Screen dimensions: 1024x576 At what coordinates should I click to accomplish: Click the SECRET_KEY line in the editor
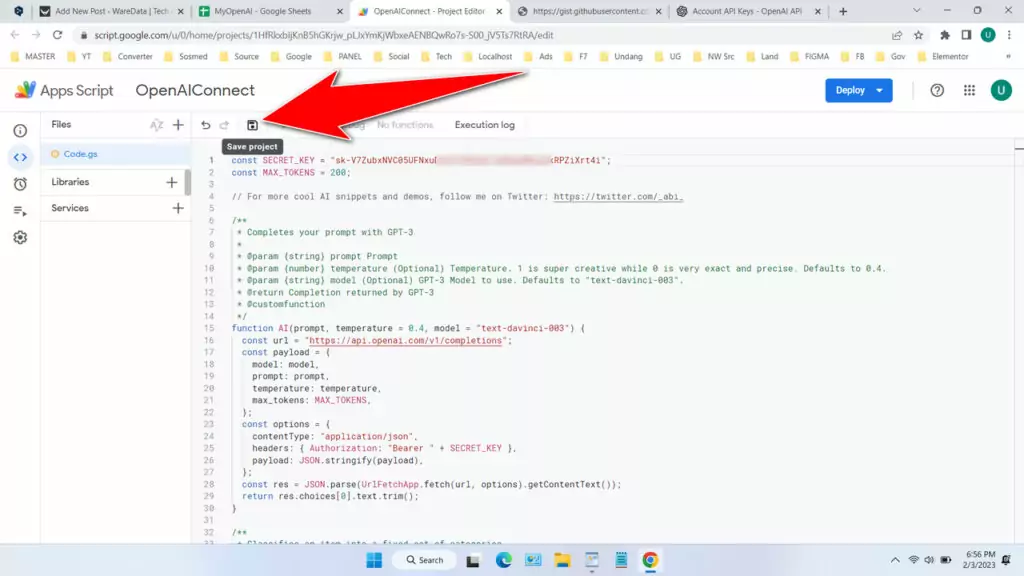coord(421,160)
